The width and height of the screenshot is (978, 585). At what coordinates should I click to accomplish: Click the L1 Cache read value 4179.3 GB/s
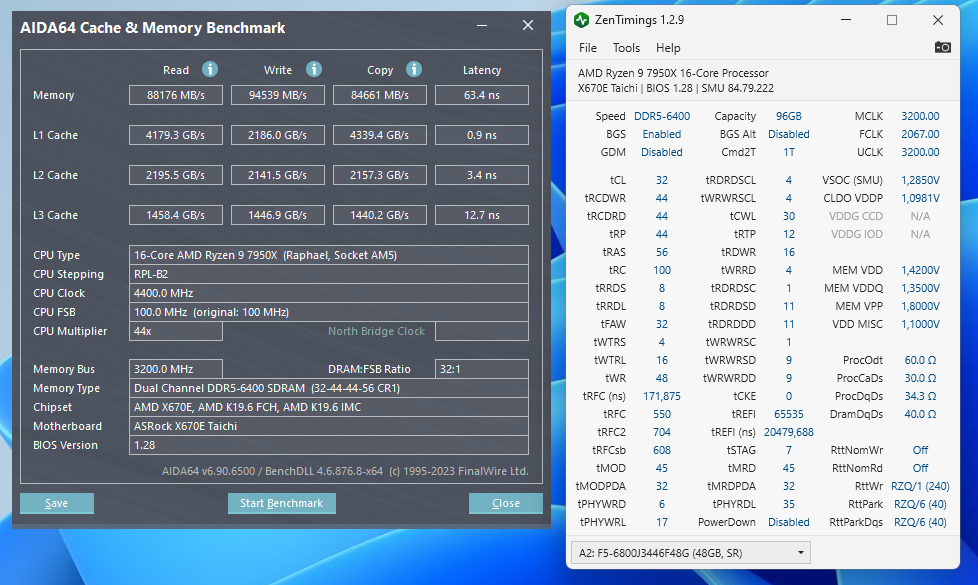click(176, 135)
